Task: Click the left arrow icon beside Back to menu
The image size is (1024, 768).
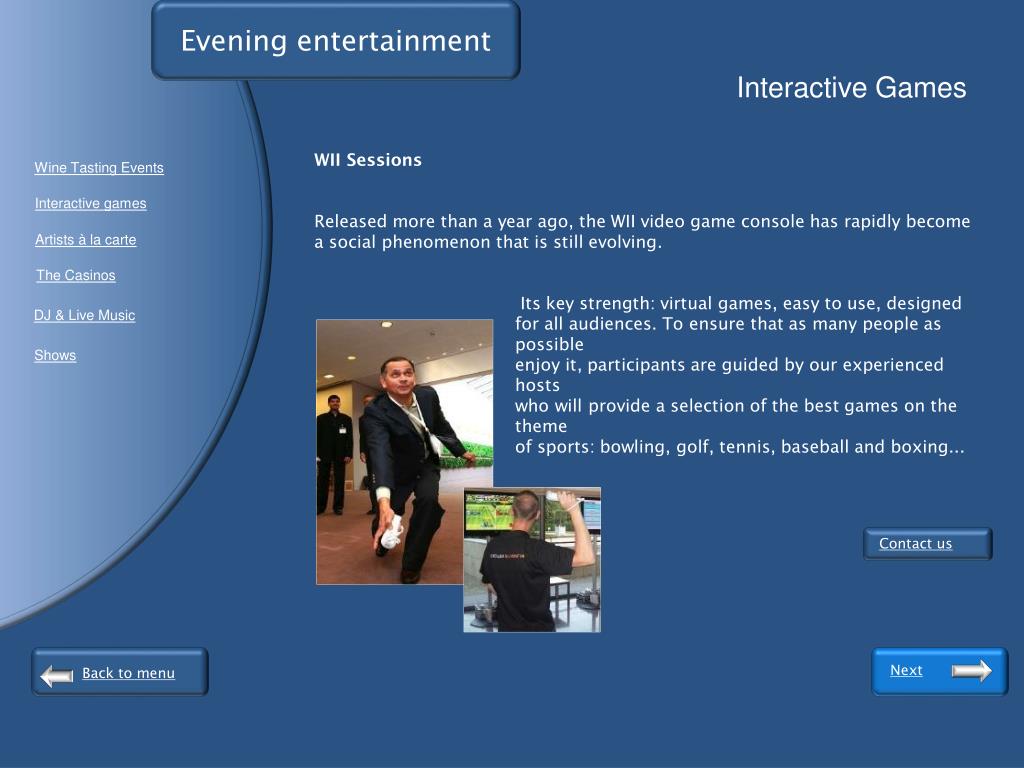Action: [56, 675]
